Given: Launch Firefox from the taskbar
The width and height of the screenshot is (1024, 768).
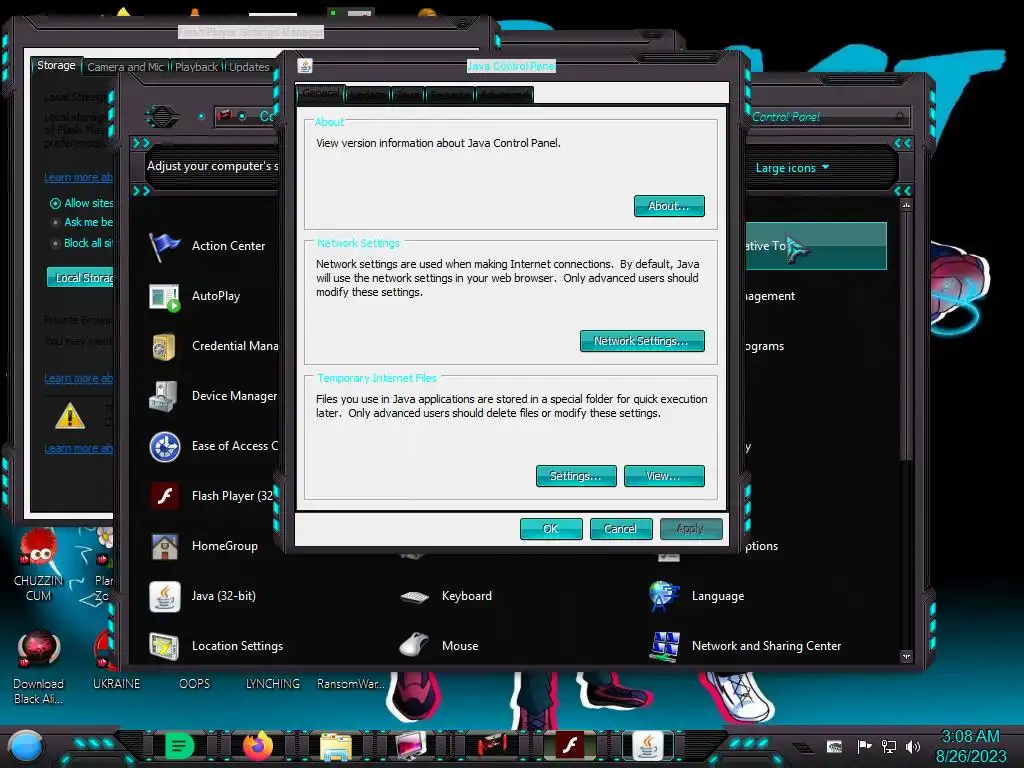Looking at the screenshot, I should click(257, 746).
